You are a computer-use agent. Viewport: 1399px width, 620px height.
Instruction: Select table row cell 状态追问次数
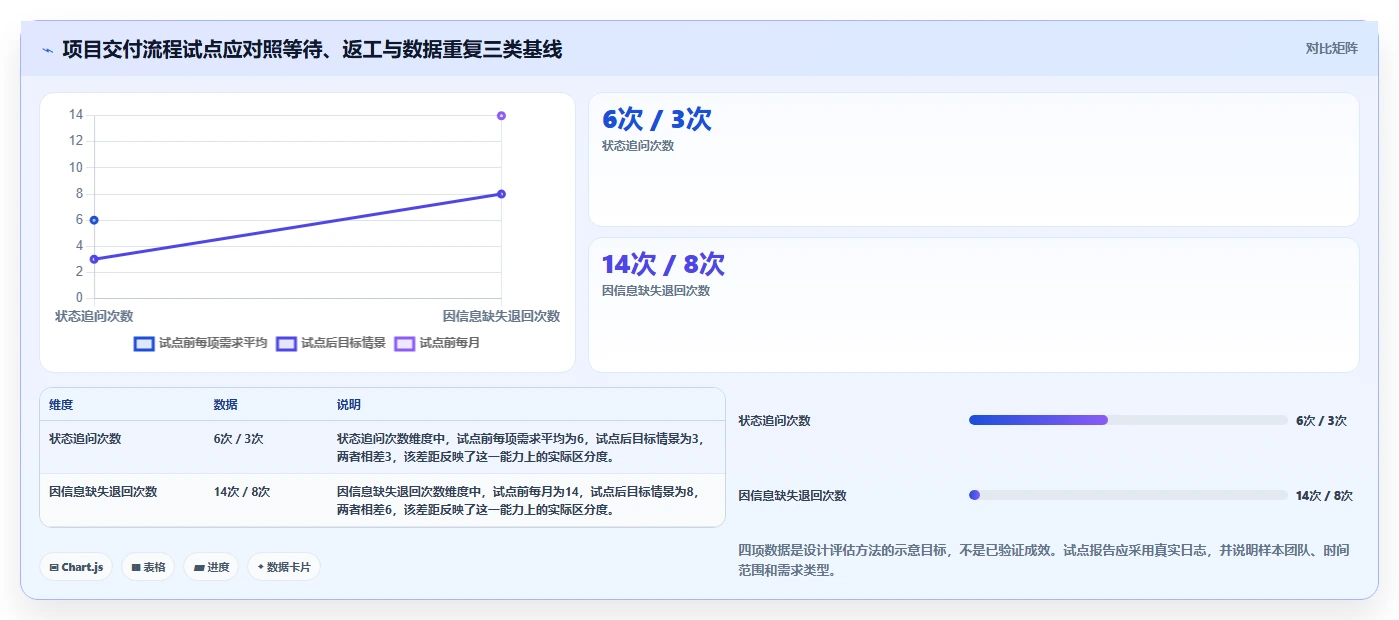(85, 438)
